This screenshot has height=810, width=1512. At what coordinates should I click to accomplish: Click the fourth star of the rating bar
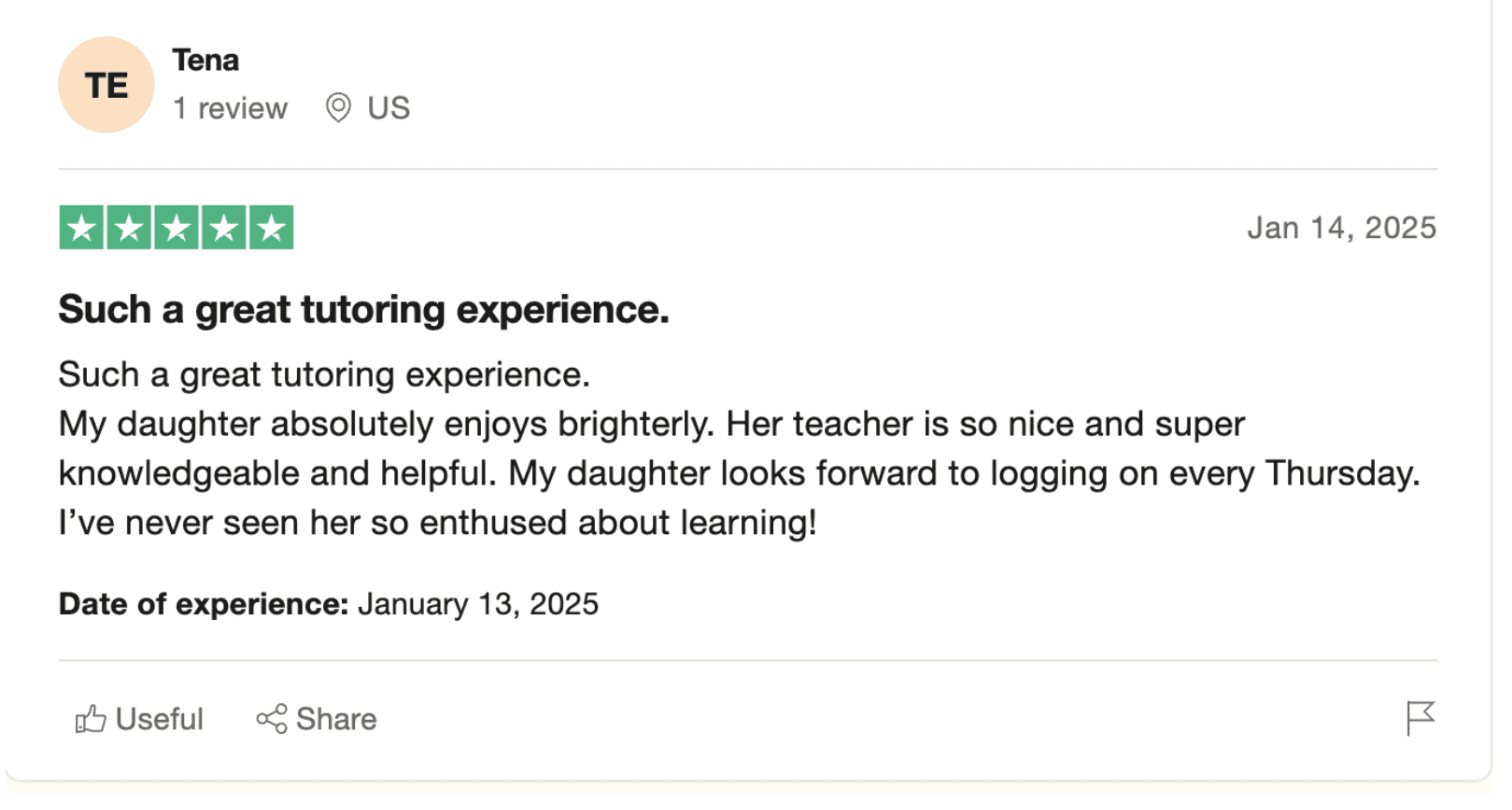tap(224, 227)
